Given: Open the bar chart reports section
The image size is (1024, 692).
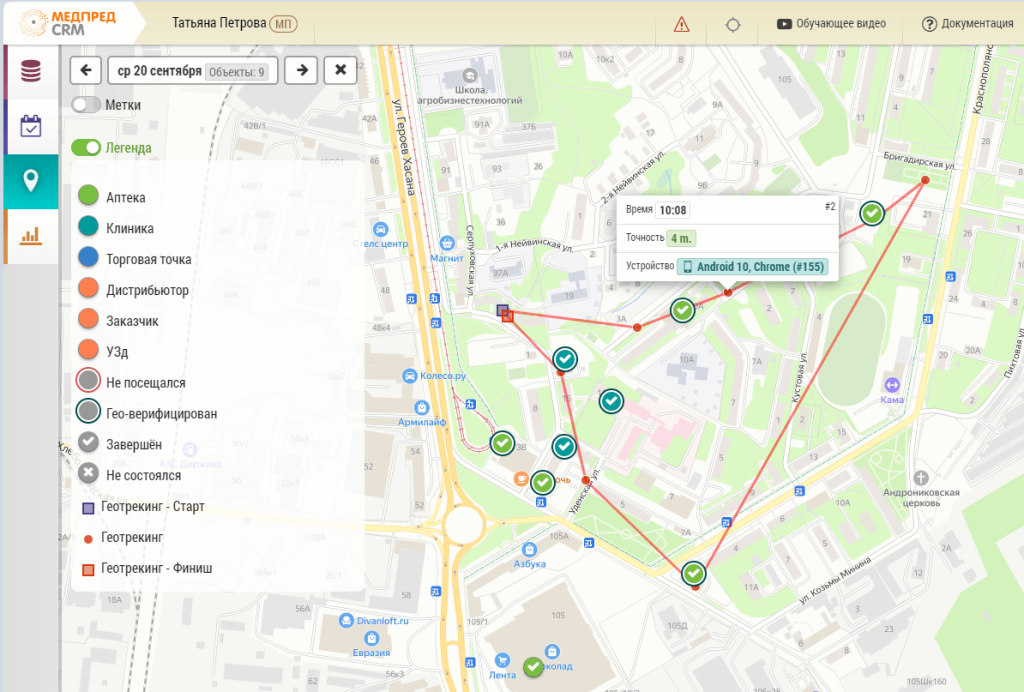Looking at the screenshot, I should (x=31, y=236).
